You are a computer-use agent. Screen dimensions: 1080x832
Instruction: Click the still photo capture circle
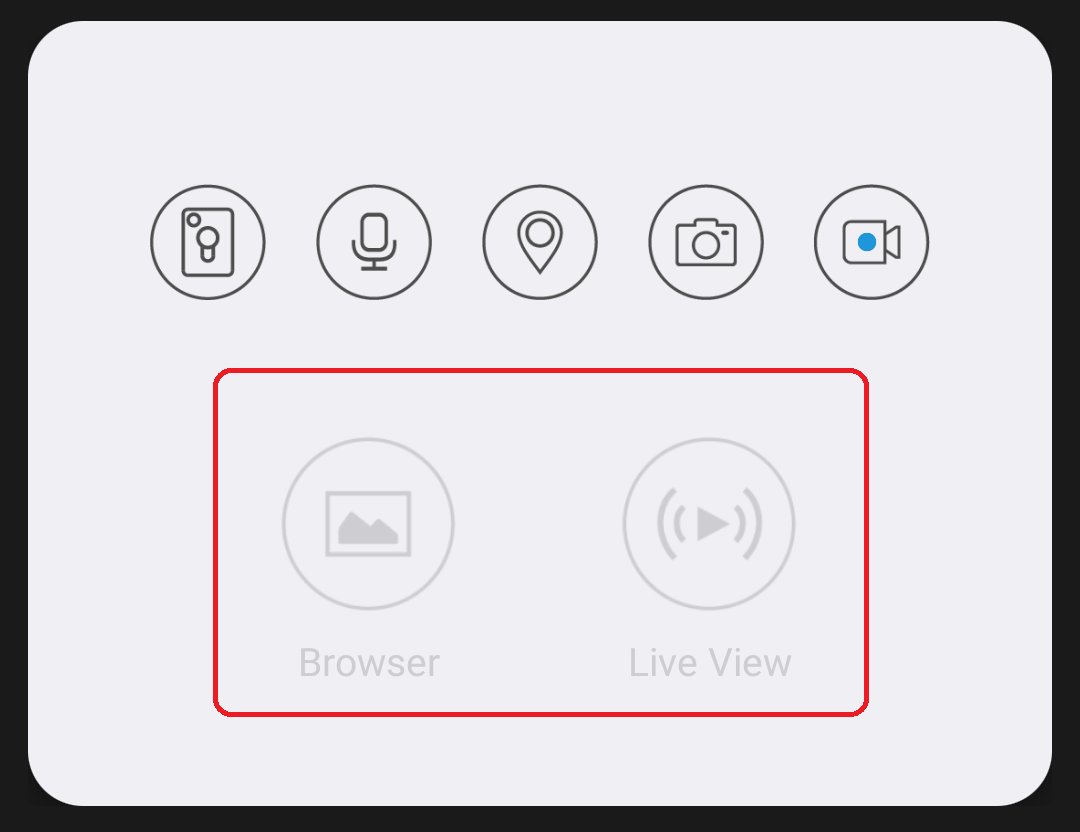pos(706,242)
